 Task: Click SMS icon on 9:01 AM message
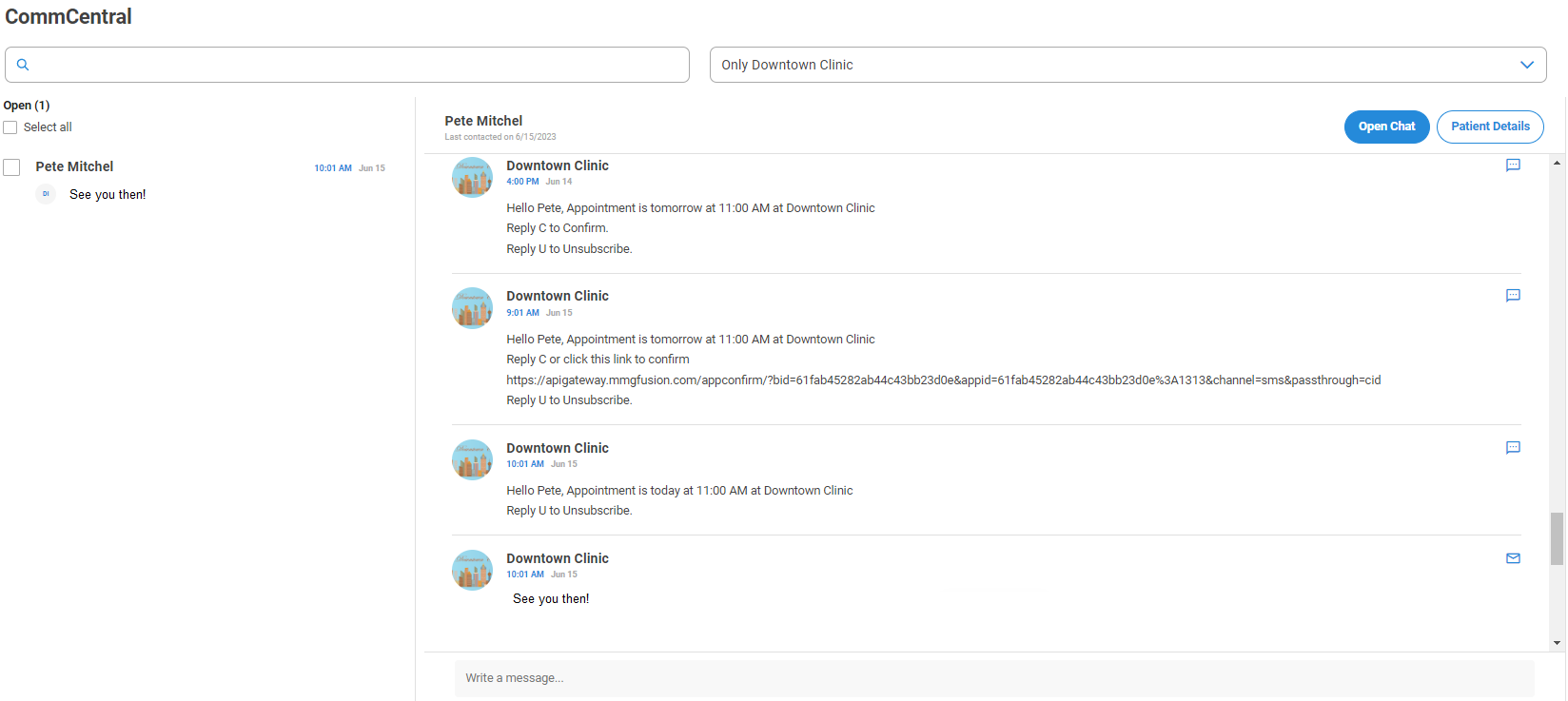click(1513, 296)
